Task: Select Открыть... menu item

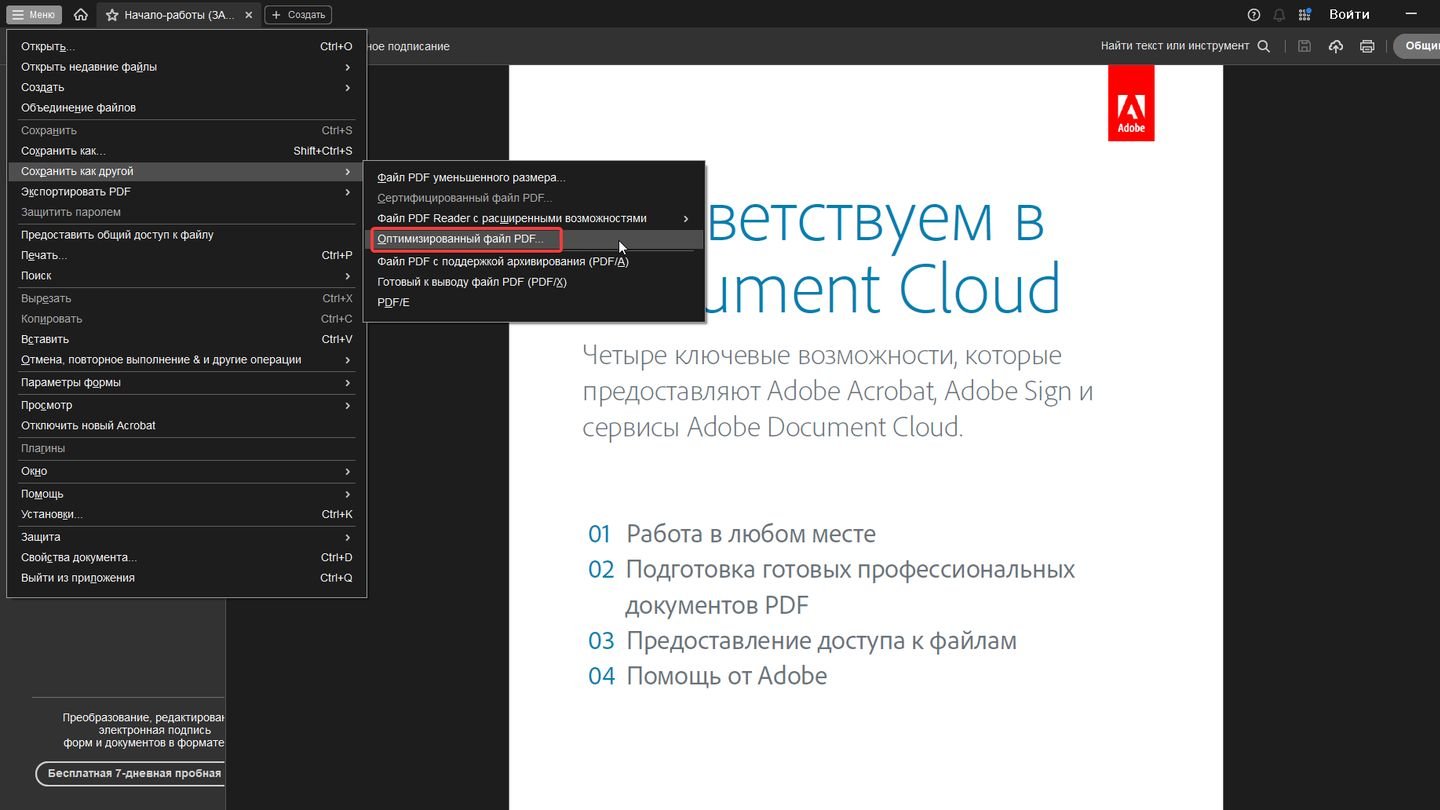Action: pyautogui.click(x=187, y=46)
